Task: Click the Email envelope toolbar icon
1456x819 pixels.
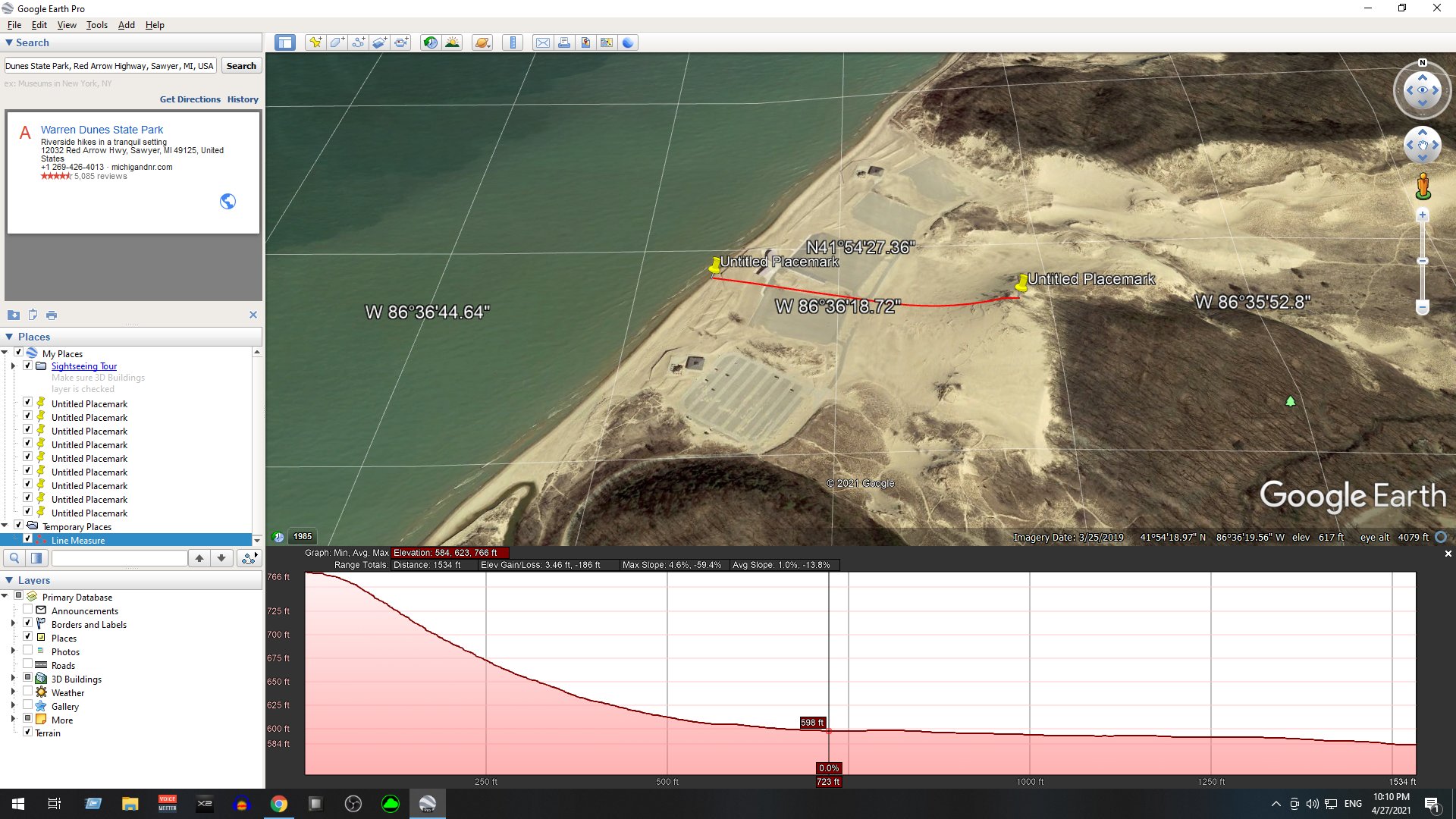Action: (x=543, y=42)
